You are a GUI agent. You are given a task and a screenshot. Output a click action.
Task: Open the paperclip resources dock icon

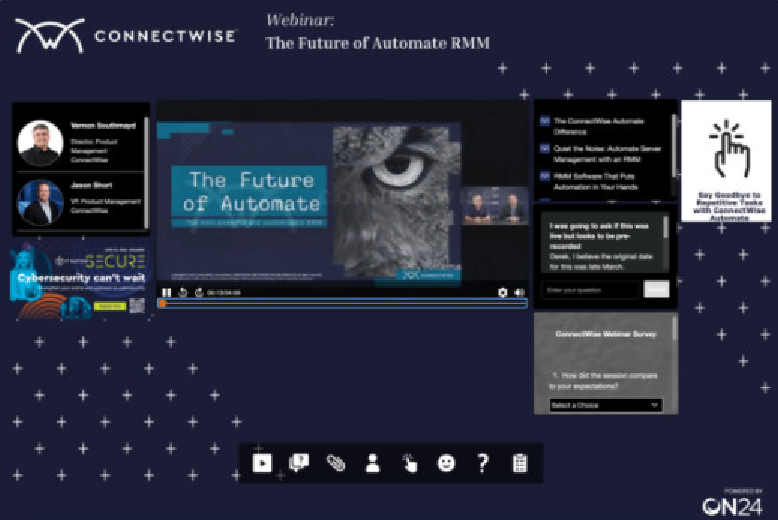pyautogui.click(x=335, y=463)
